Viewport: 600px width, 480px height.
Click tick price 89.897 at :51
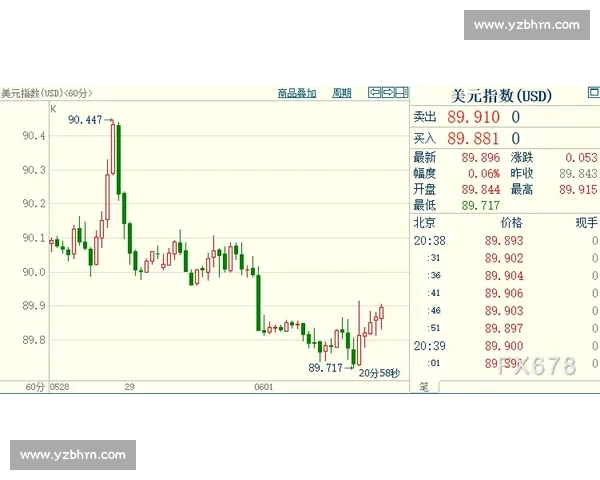click(x=504, y=328)
